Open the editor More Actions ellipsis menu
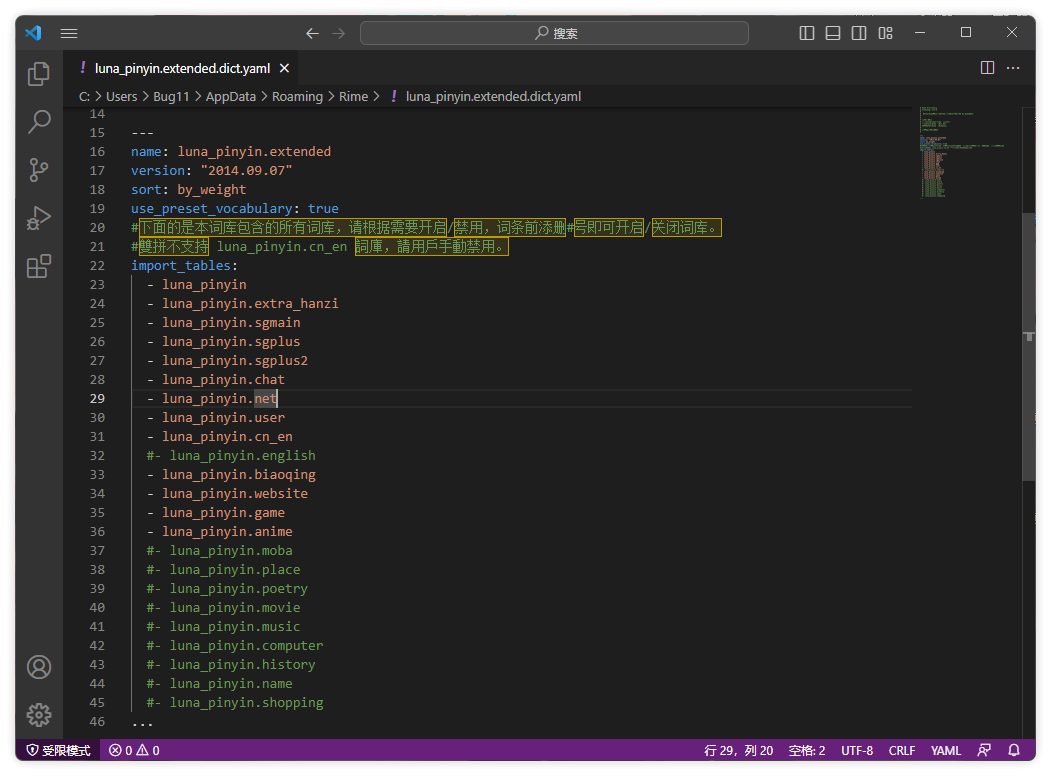The image size is (1051, 776). [x=1013, y=68]
